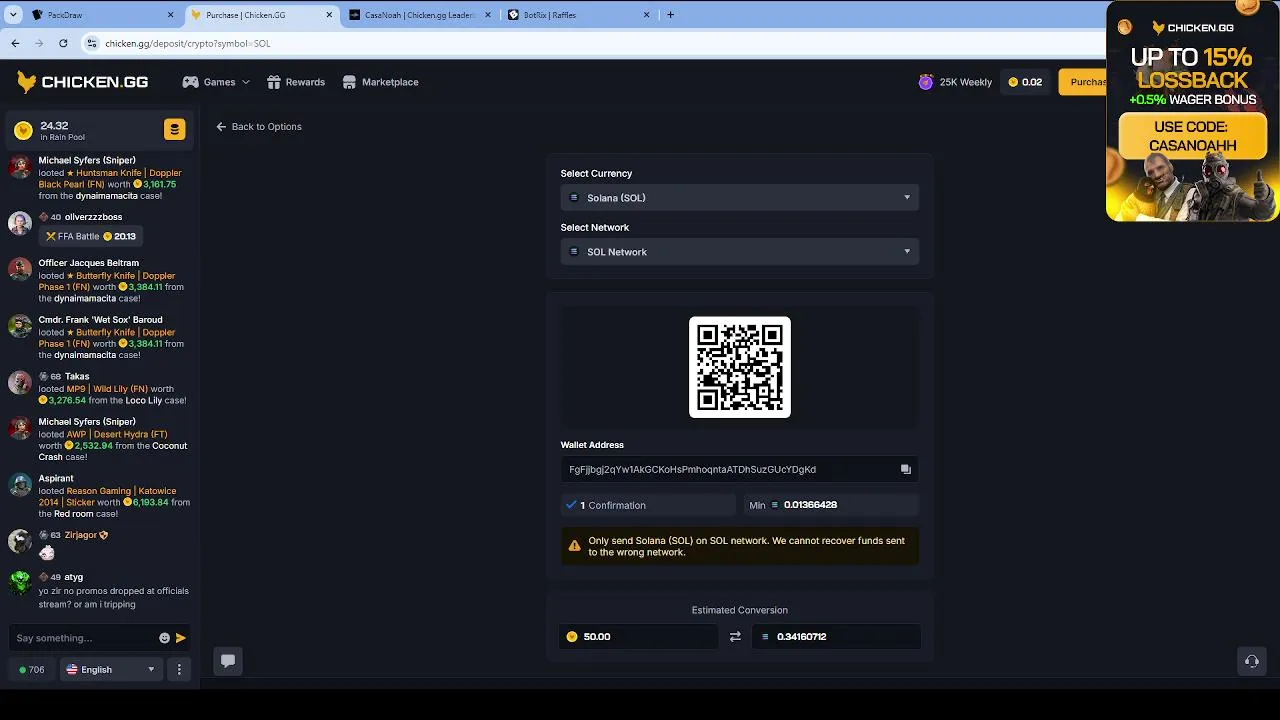Expand the Select Network dropdown
1280x720 pixels.
[739, 252]
